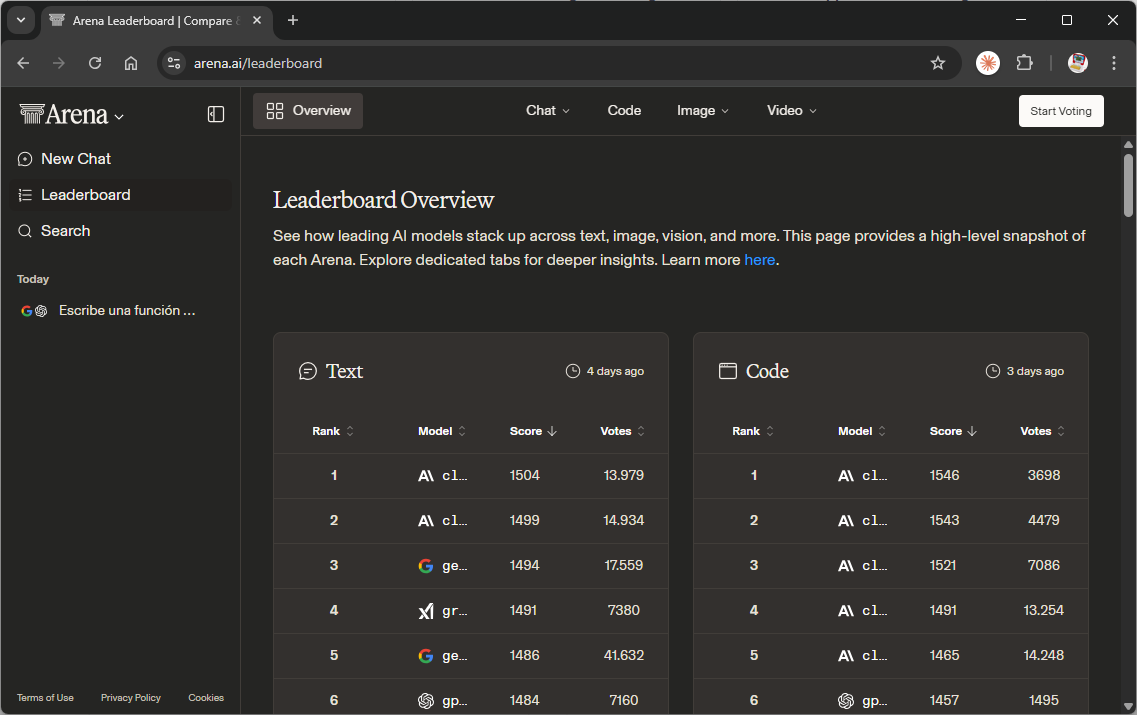1137x715 pixels.
Task: Open the orange Claude extension icon
Action: click(988, 63)
